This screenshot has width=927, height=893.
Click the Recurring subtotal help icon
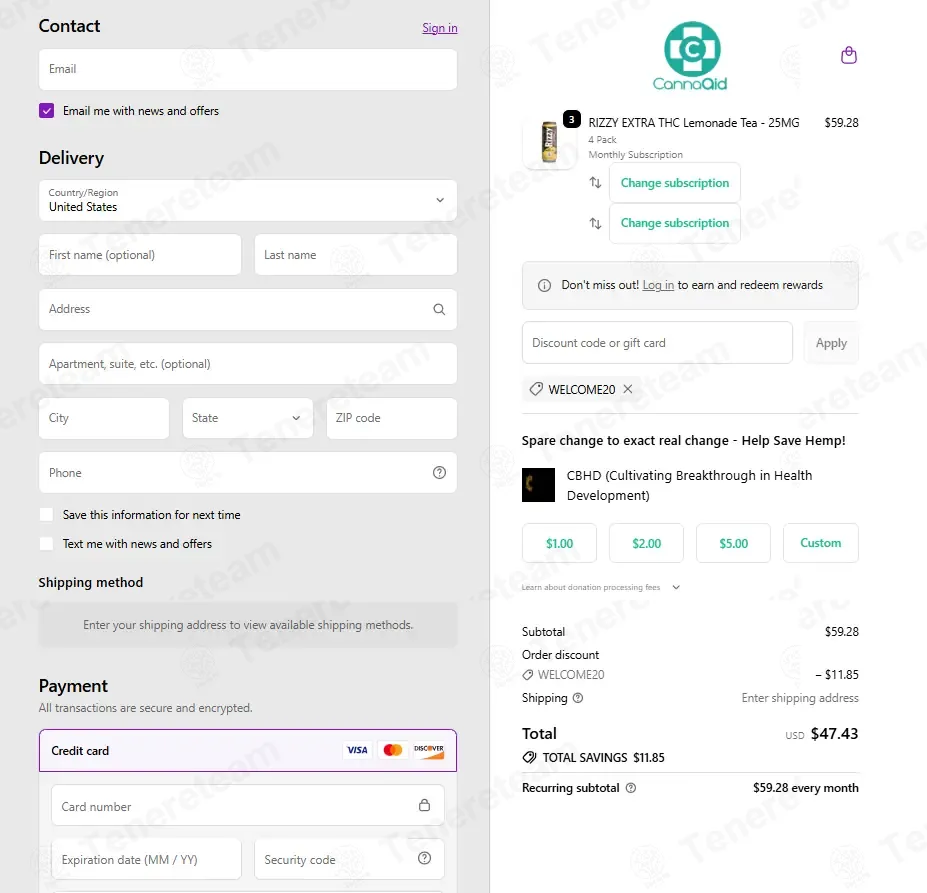point(631,788)
